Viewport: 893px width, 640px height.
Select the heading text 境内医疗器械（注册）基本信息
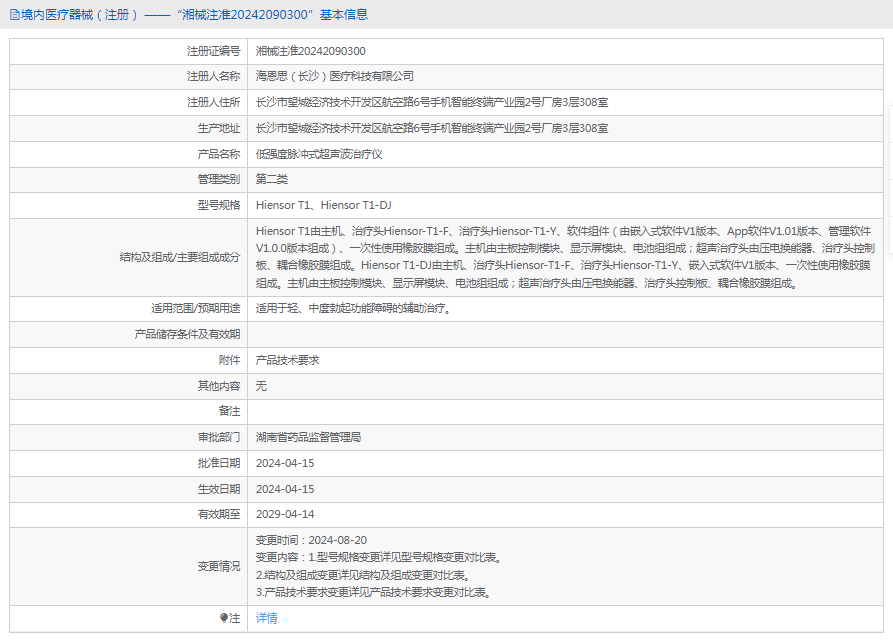[194, 15]
